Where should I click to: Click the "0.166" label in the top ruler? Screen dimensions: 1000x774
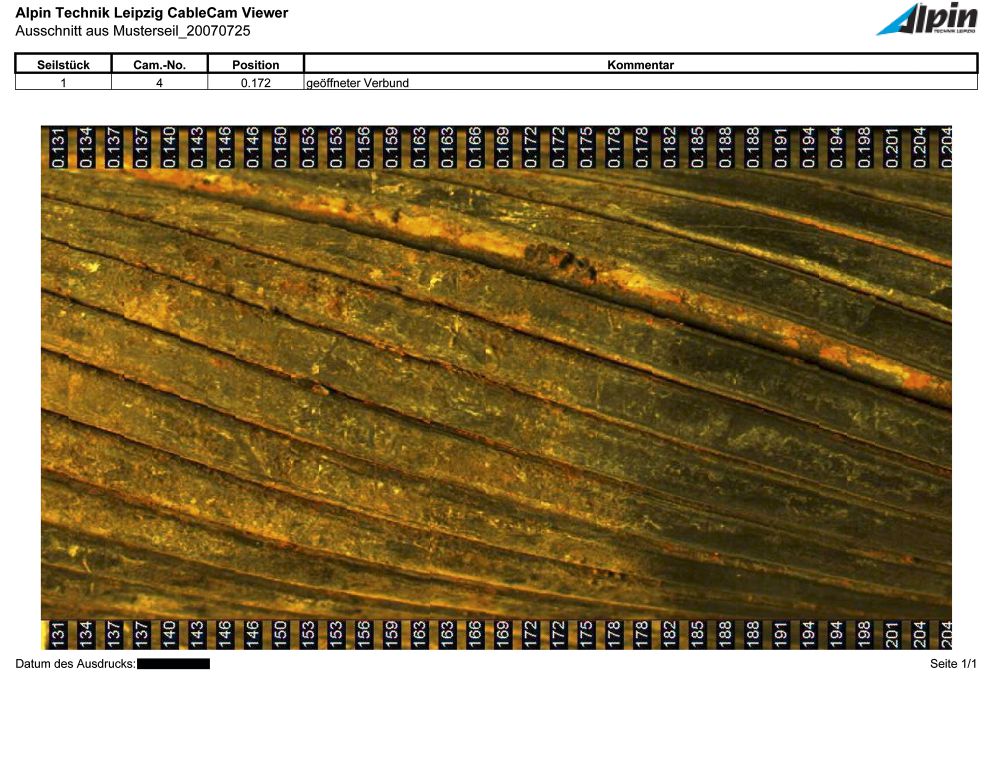pyautogui.click(x=474, y=147)
